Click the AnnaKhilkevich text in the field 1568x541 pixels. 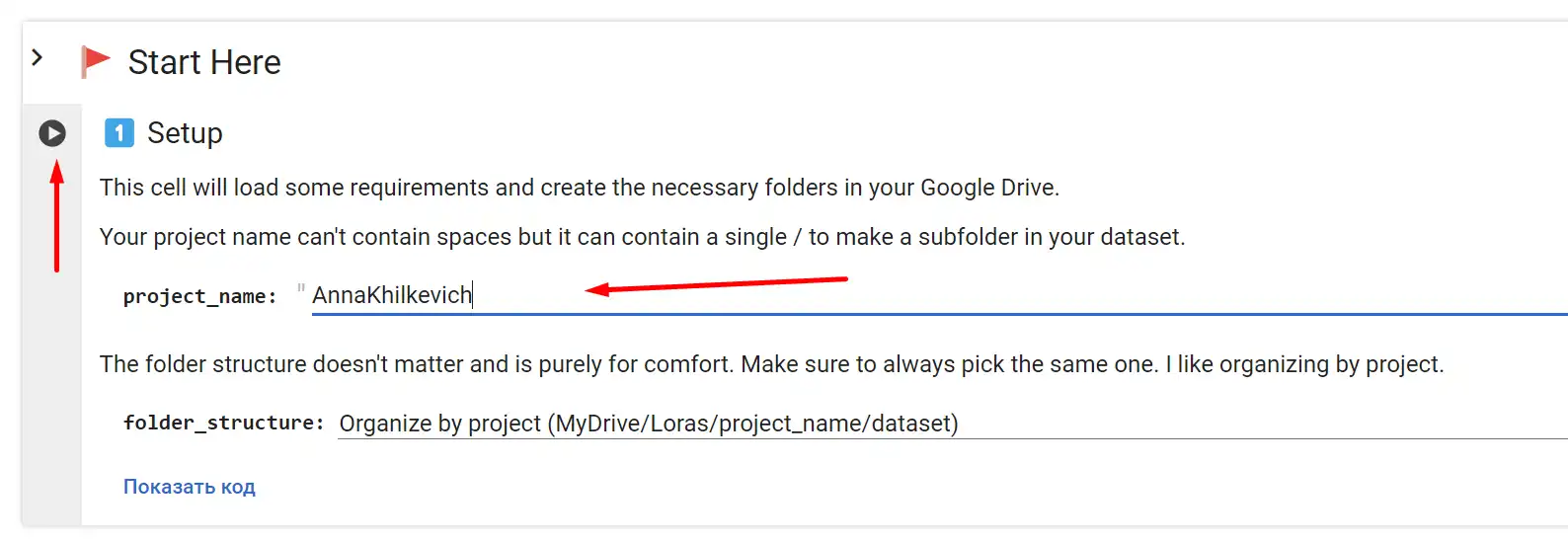point(392,295)
